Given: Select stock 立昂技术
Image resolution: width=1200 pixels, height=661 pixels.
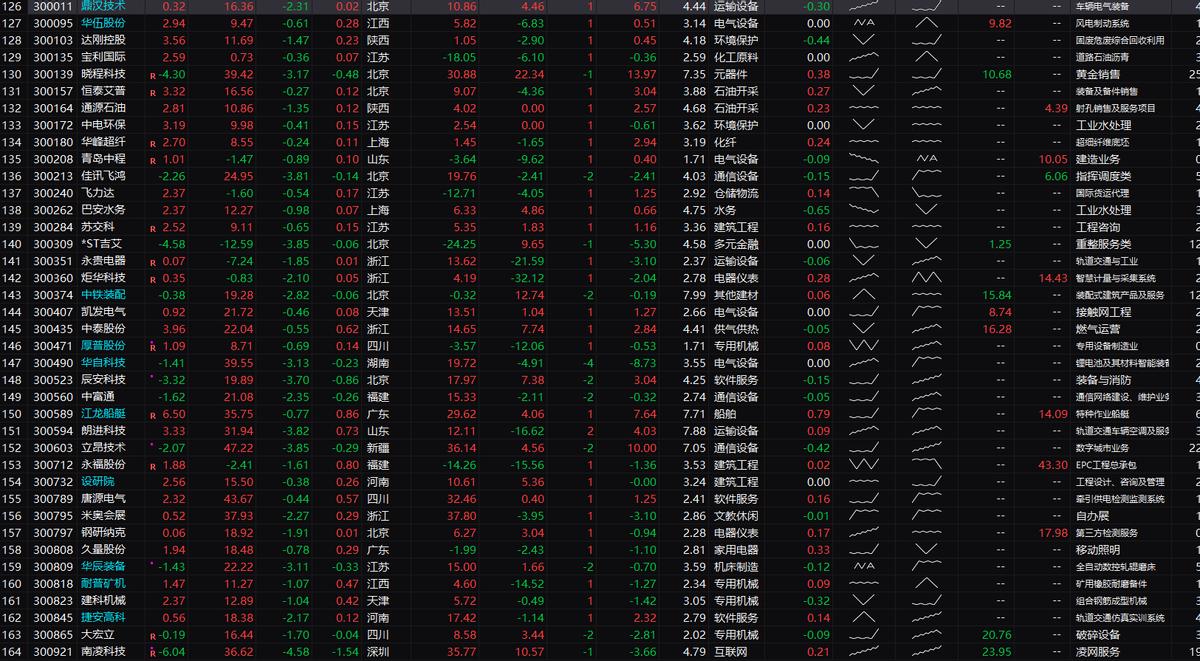Looking at the screenshot, I should pyautogui.click(x=103, y=448).
